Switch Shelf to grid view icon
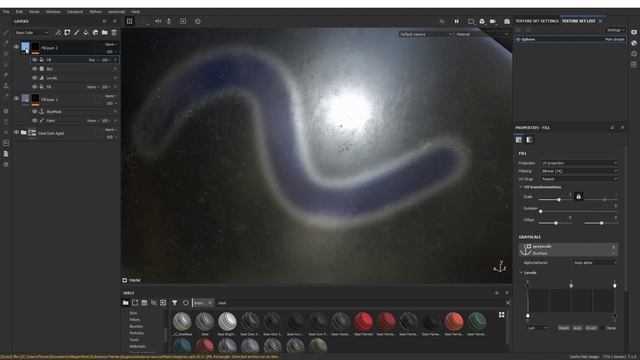This screenshot has height=360, width=640. [x=502, y=315]
